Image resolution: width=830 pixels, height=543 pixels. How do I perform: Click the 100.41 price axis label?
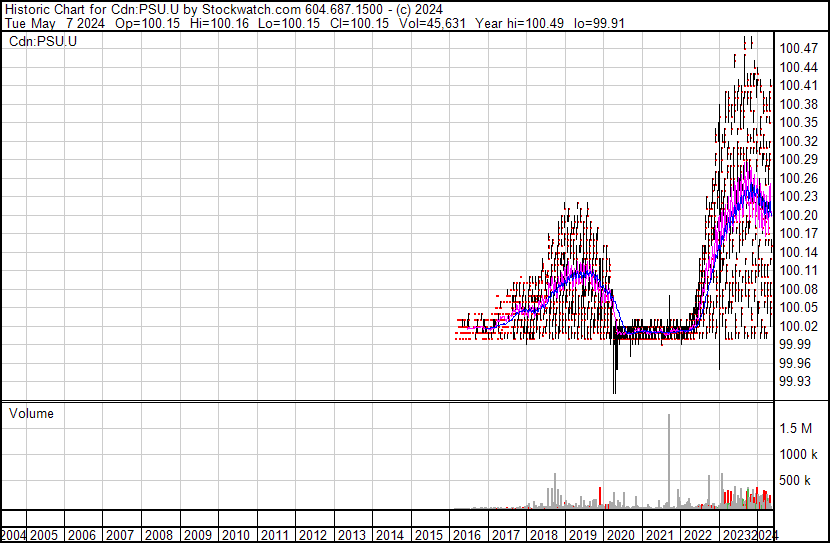coord(798,85)
